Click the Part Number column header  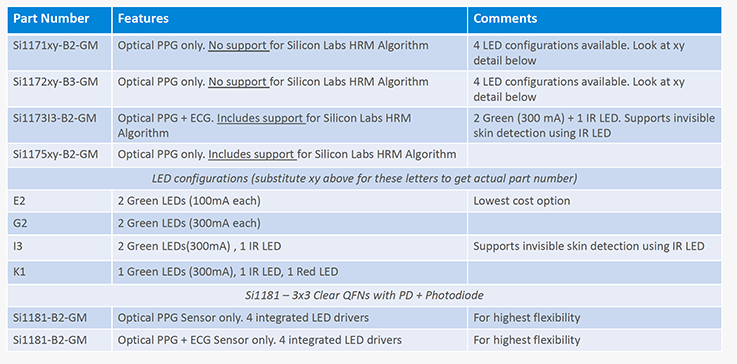[59, 20]
